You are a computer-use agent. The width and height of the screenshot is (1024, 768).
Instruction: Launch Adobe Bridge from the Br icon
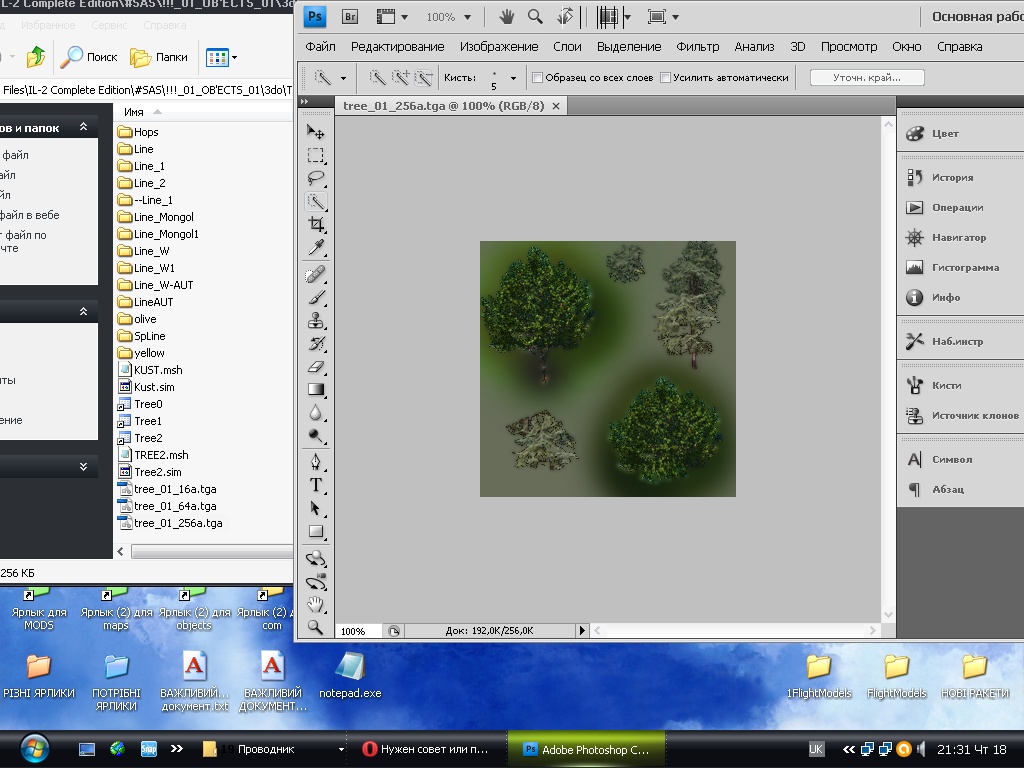point(350,17)
